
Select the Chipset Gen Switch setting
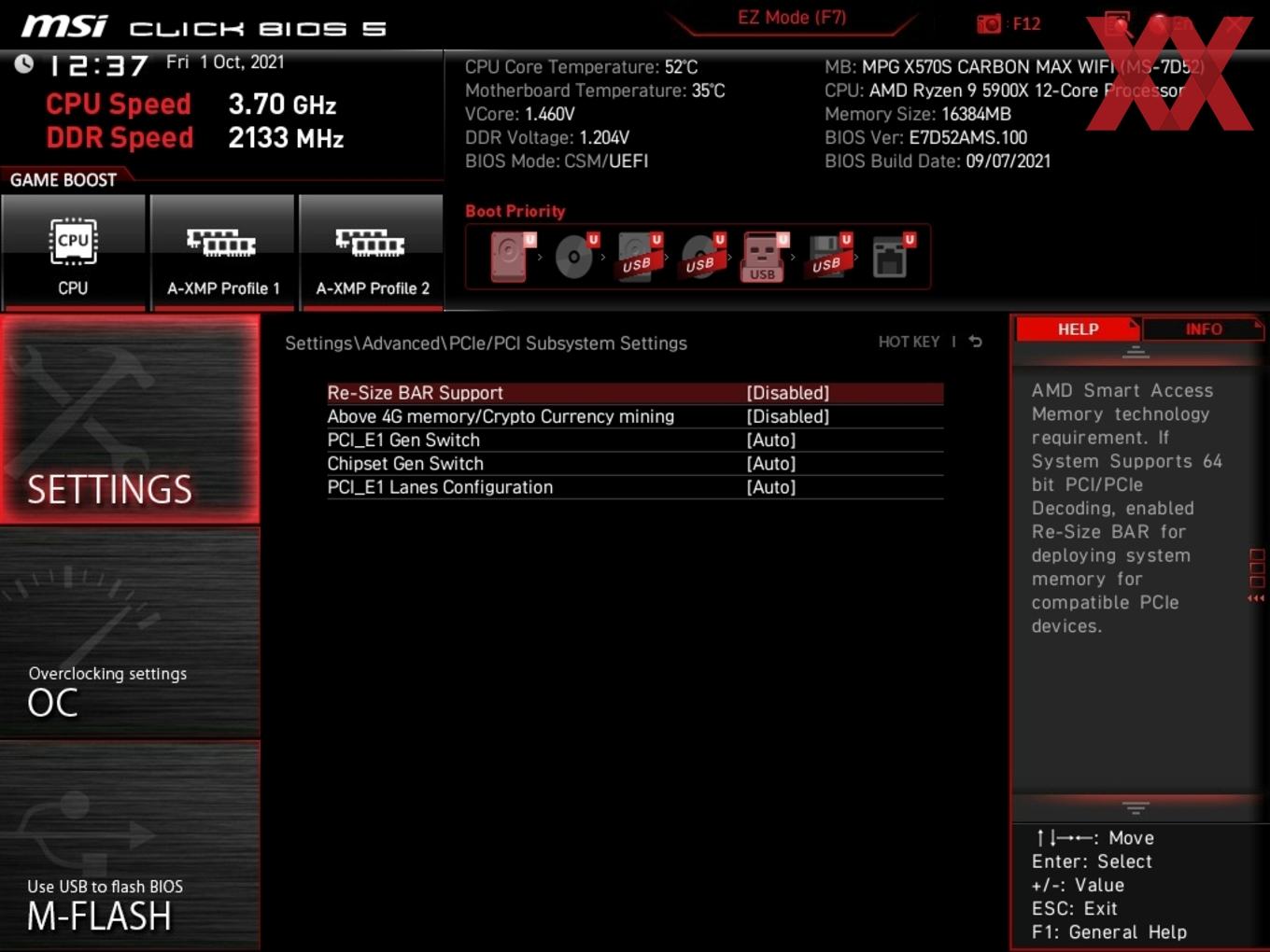635,463
